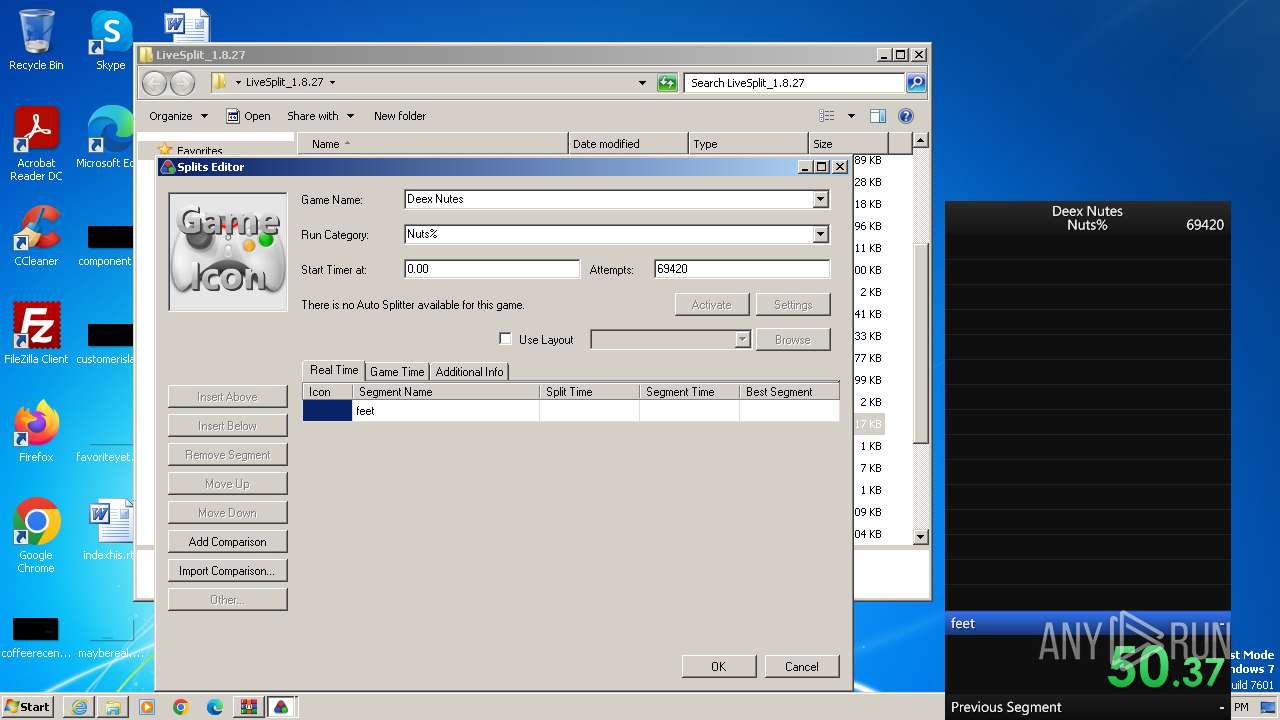Click New folder in Explorer toolbar
This screenshot has height=720, width=1280.
click(x=400, y=116)
